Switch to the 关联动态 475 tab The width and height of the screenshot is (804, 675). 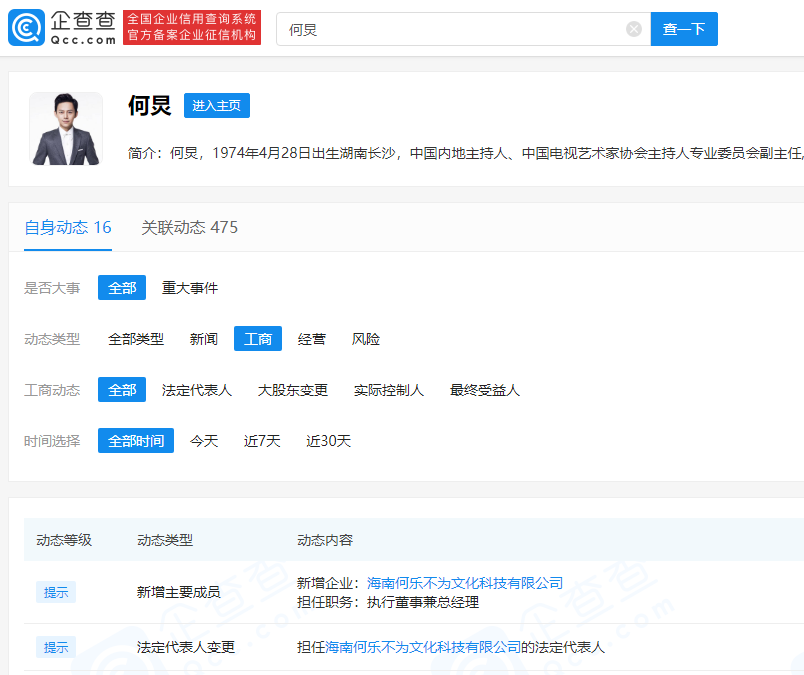(x=189, y=227)
